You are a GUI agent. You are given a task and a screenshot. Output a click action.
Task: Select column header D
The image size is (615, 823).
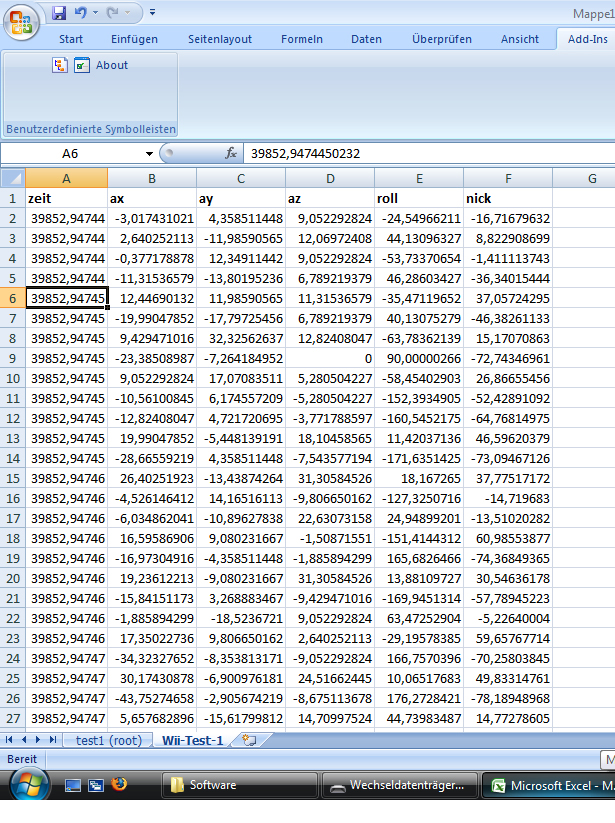pyautogui.click(x=330, y=178)
